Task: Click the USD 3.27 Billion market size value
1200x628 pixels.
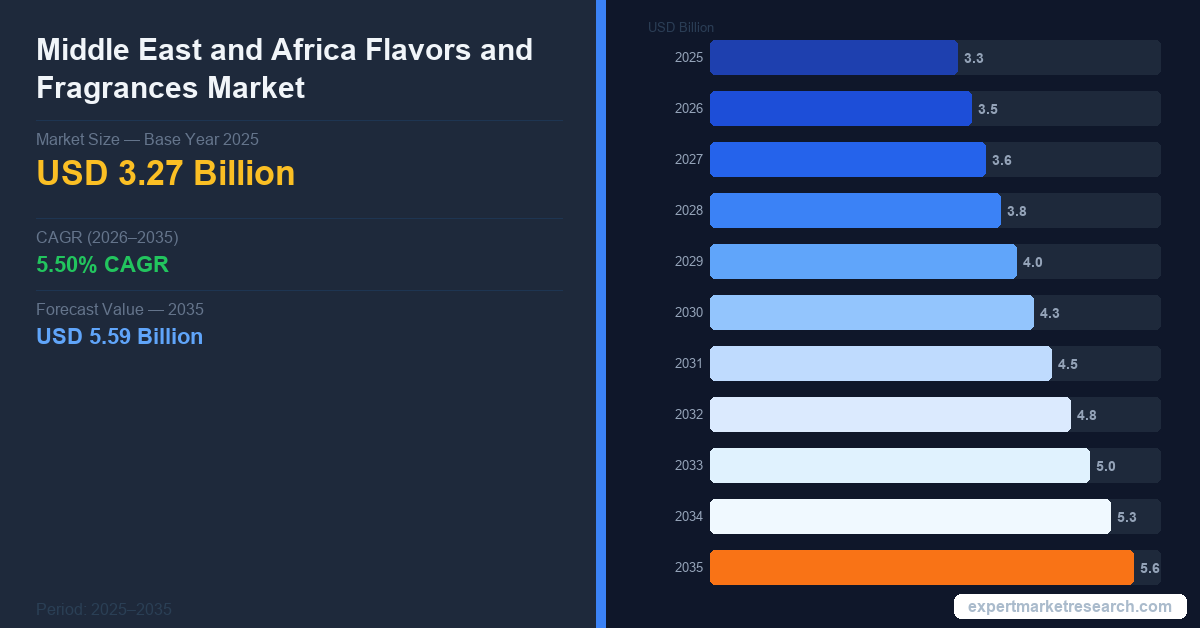Action: [166, 173]
